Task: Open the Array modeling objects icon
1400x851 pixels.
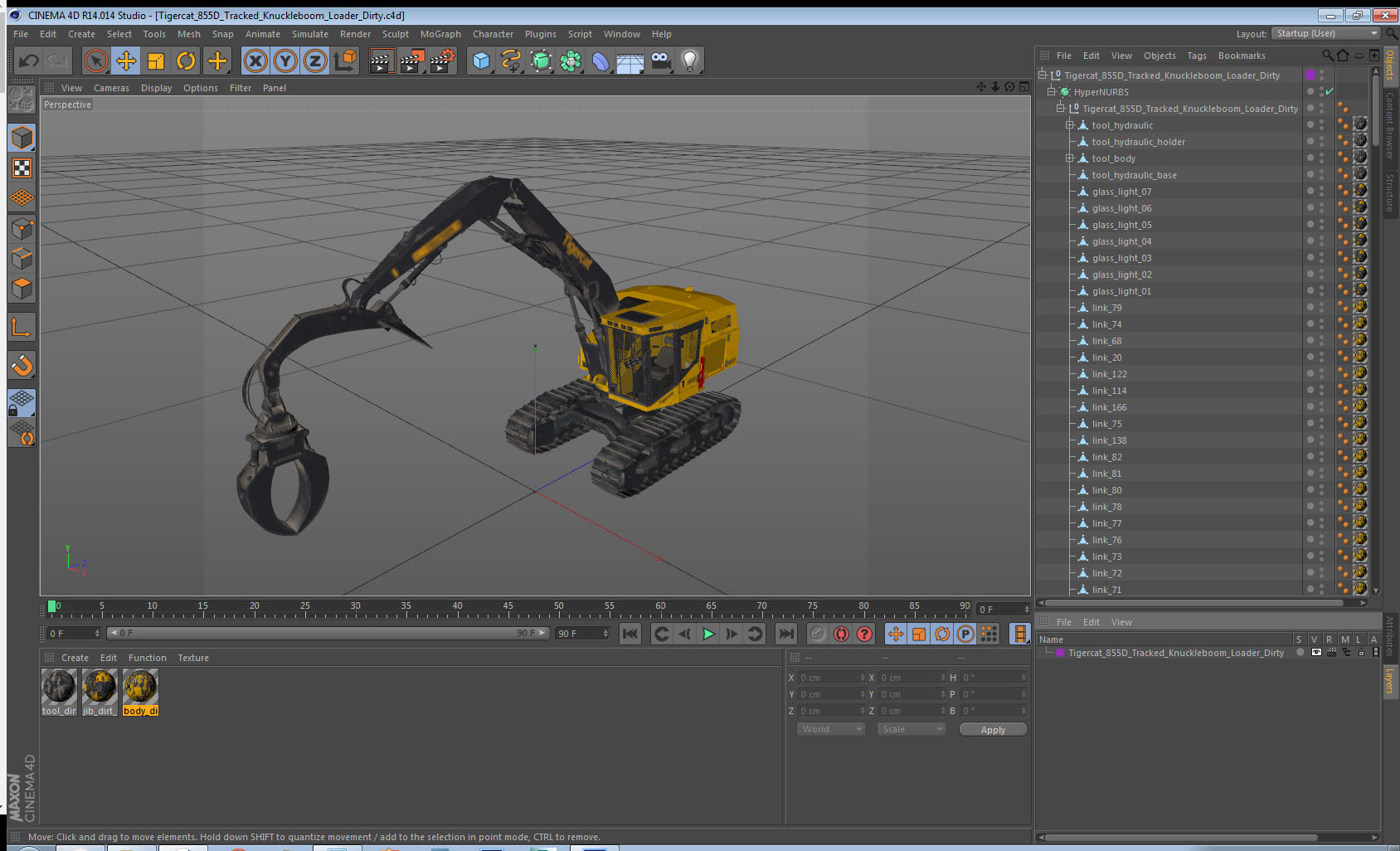Action: 571,61
